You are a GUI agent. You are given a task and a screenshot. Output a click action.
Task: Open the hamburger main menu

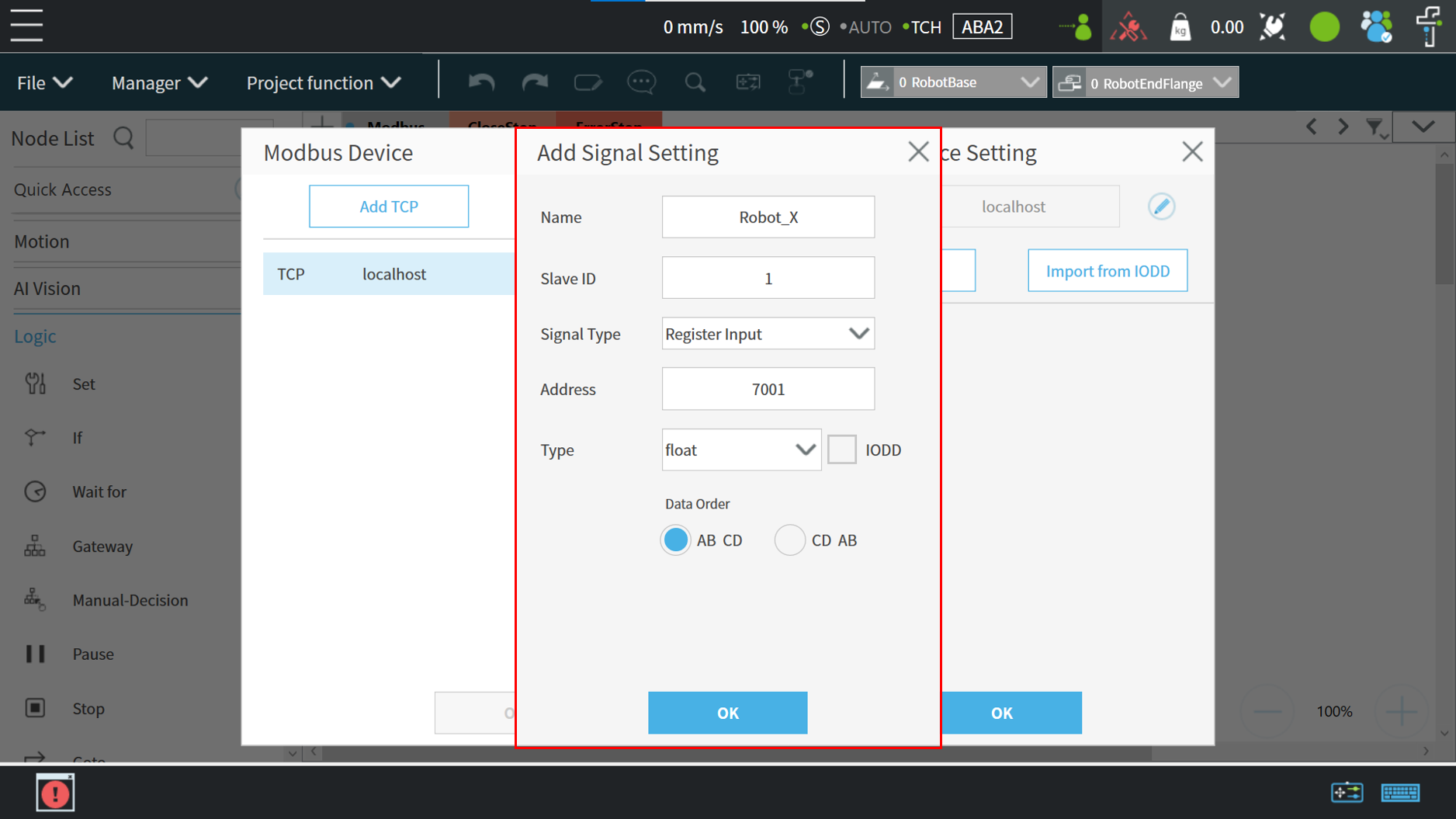tap(26, 26)
